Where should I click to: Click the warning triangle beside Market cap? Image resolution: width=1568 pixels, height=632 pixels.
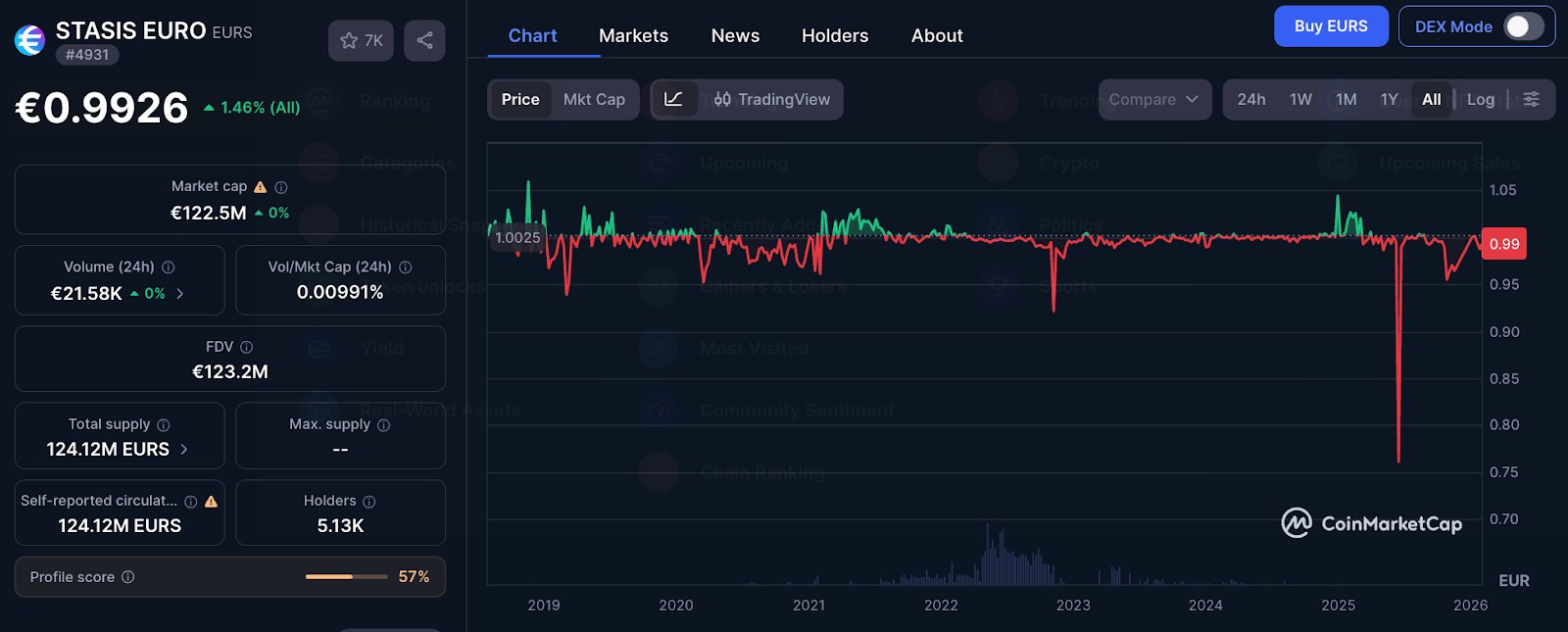click(x=261, y=186)
